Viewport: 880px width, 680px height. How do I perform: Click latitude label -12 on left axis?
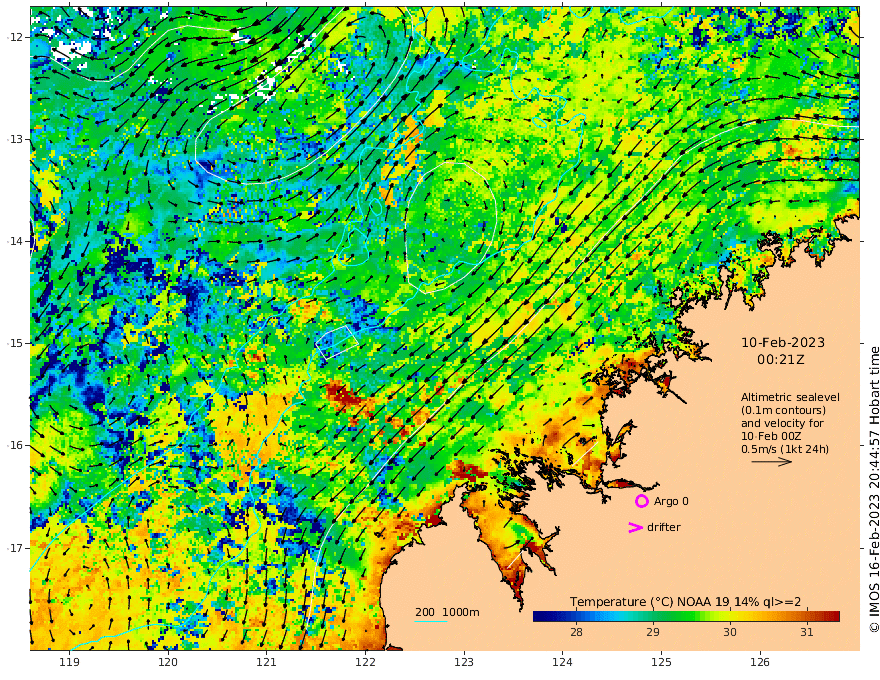click(x=16, y=37)
